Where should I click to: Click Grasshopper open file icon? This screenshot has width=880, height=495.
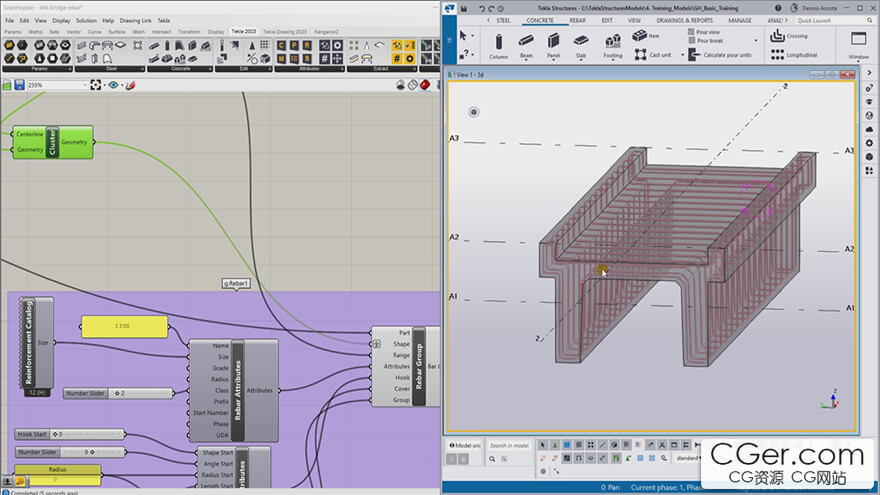point(7,85)
